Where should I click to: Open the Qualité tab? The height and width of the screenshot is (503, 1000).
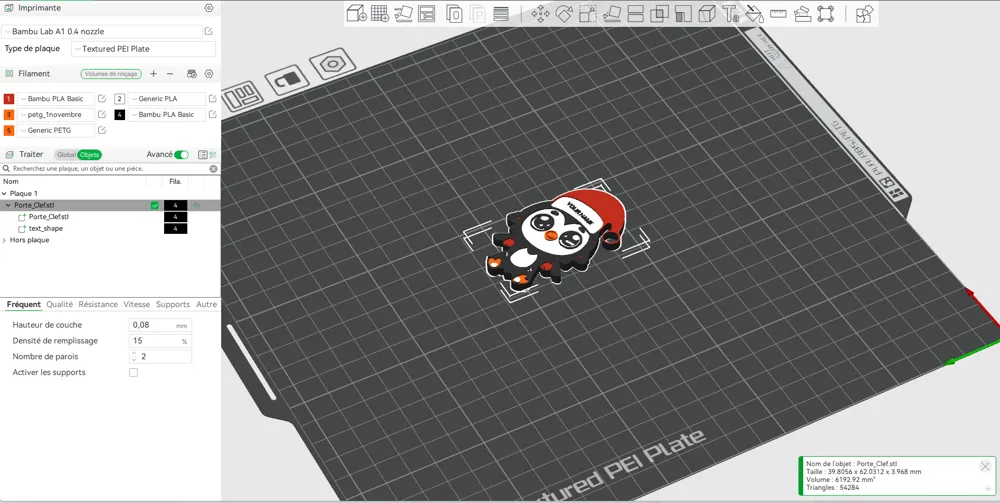coord(59,305)
